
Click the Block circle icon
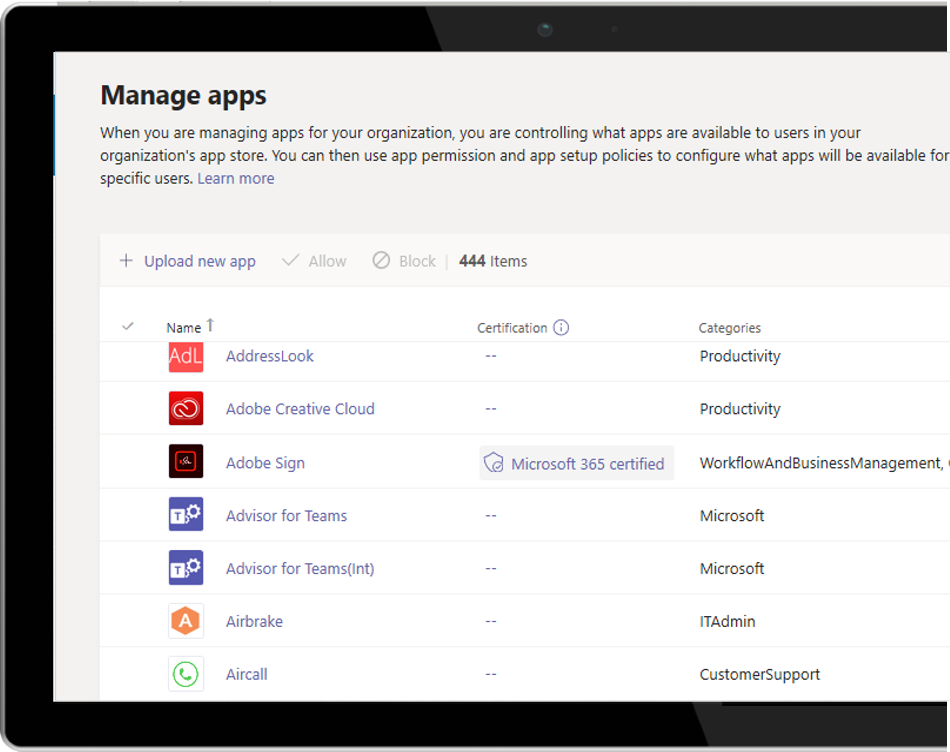pos(381,260)
